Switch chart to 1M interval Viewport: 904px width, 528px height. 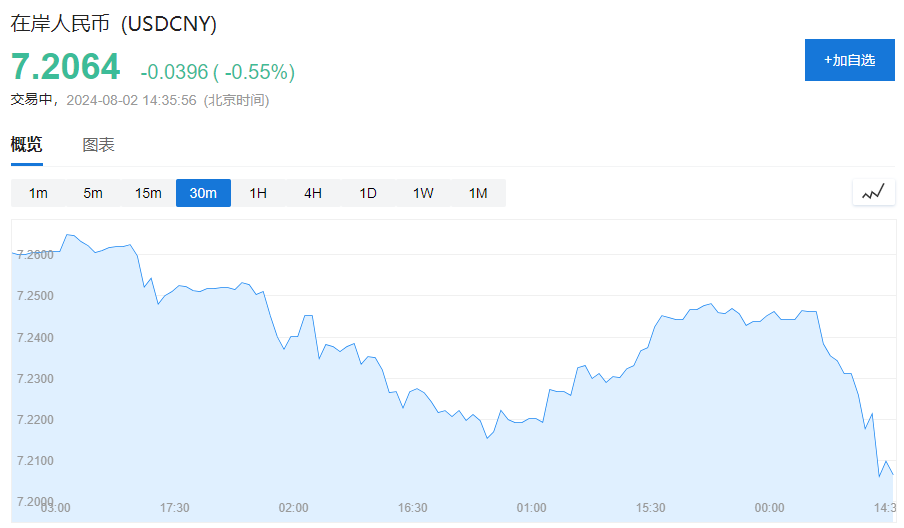tap(478, 193)
